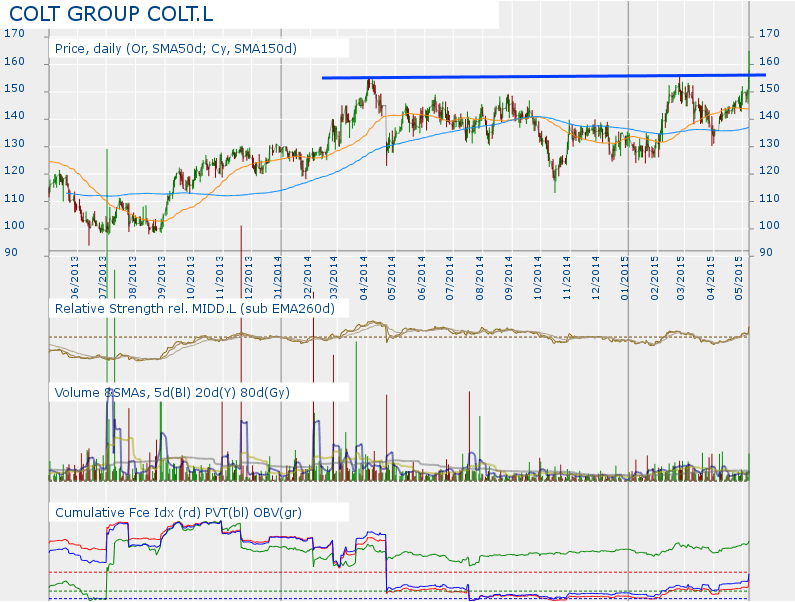The width and height of the screenshot is (795, 602).
Task: Click the 11/2013 date axis label
Action: pos(220,278)
